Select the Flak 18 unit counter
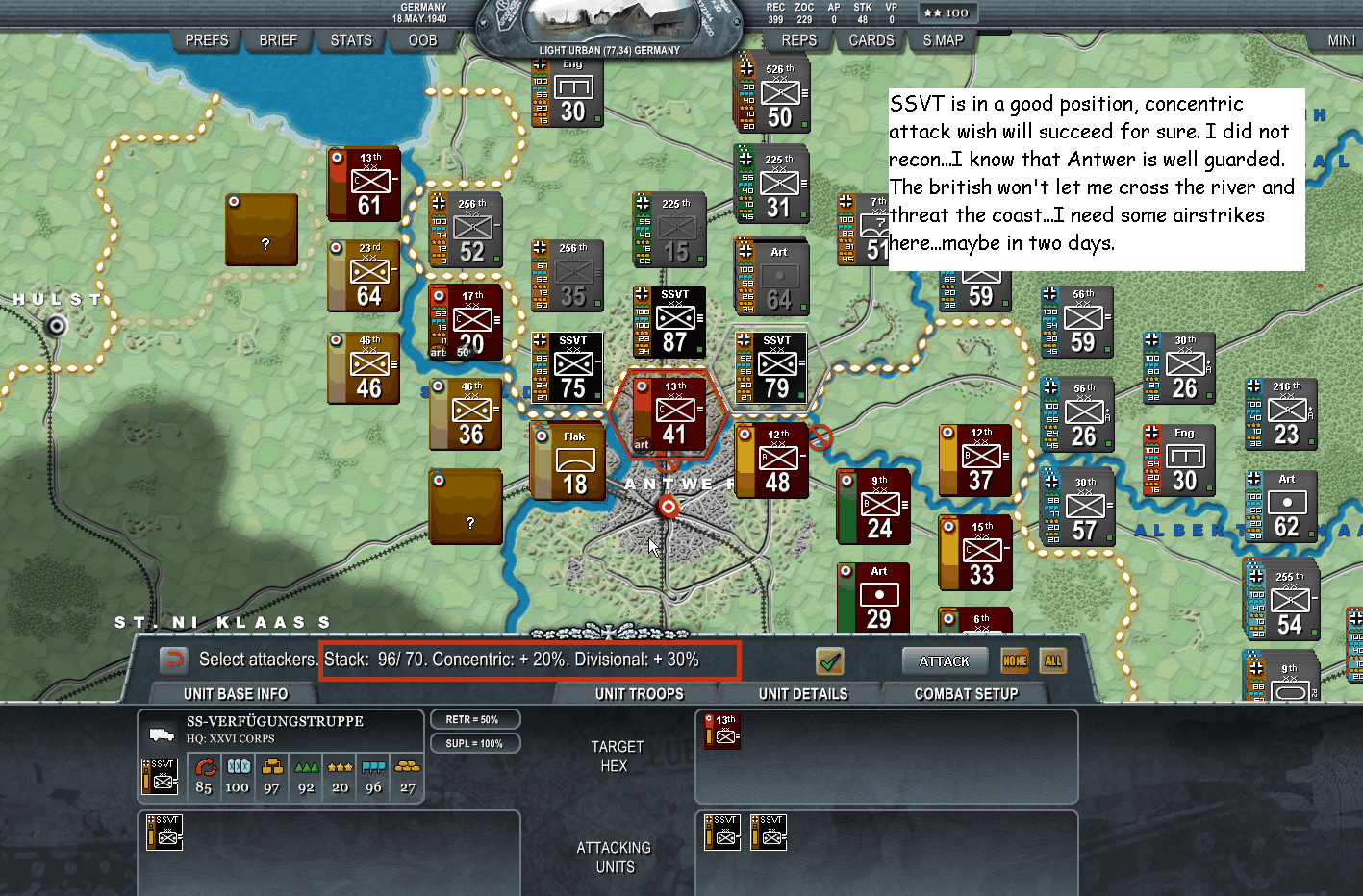Image resolution: width=1363 pixels, height=896 pixels. coord(568,462)
